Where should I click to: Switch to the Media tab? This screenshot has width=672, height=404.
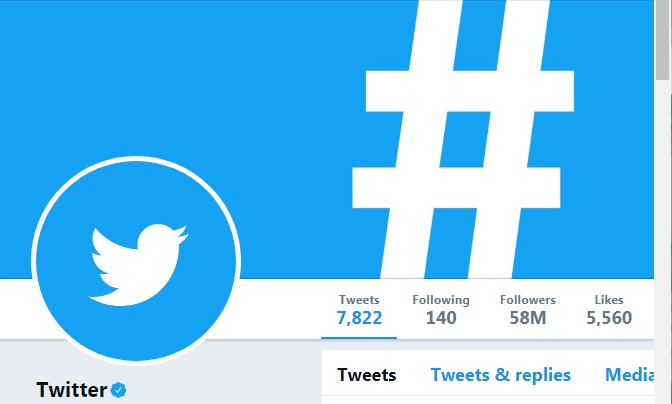tap(629, 375)
